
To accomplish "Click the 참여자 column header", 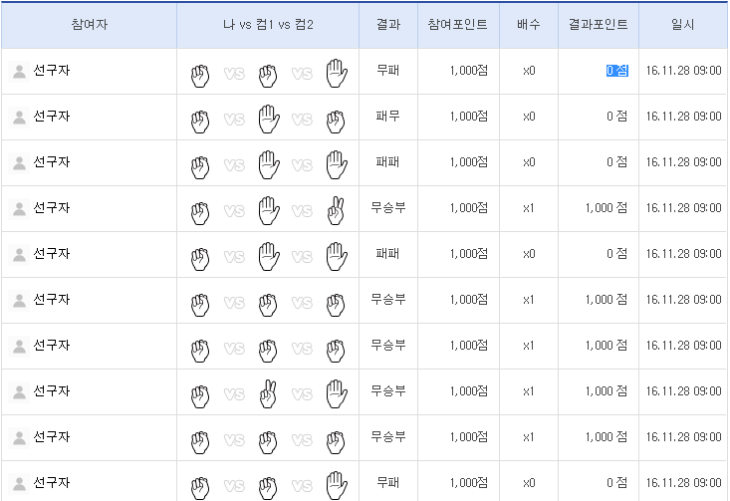I will [x=89, y=25].
